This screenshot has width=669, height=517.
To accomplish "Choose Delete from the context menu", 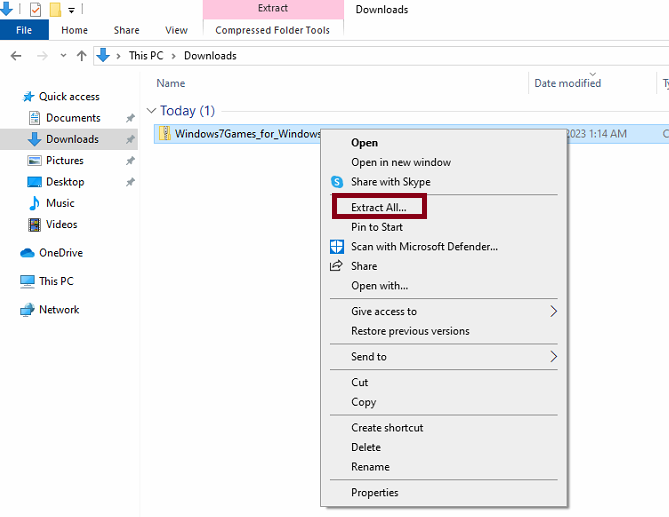I will (x=366, y=447).
